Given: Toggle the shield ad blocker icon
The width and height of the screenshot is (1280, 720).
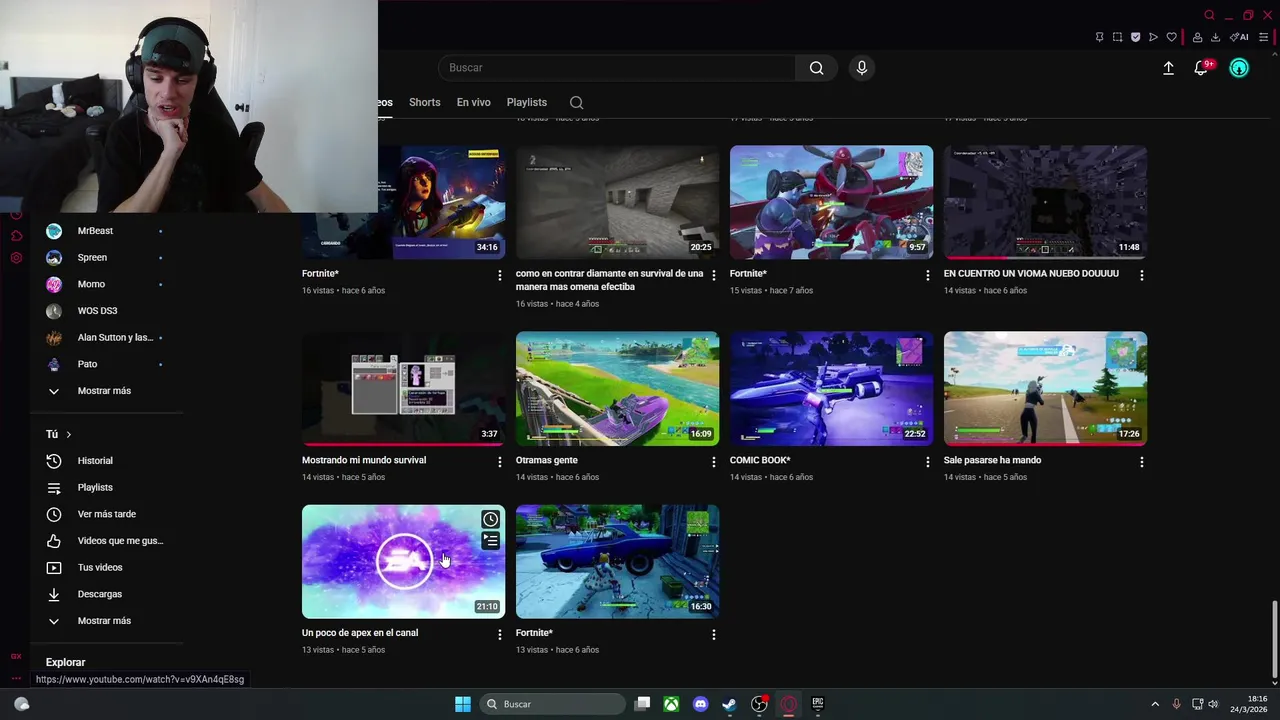Looking at the screenshot, I should click(x=1135, y=37).
